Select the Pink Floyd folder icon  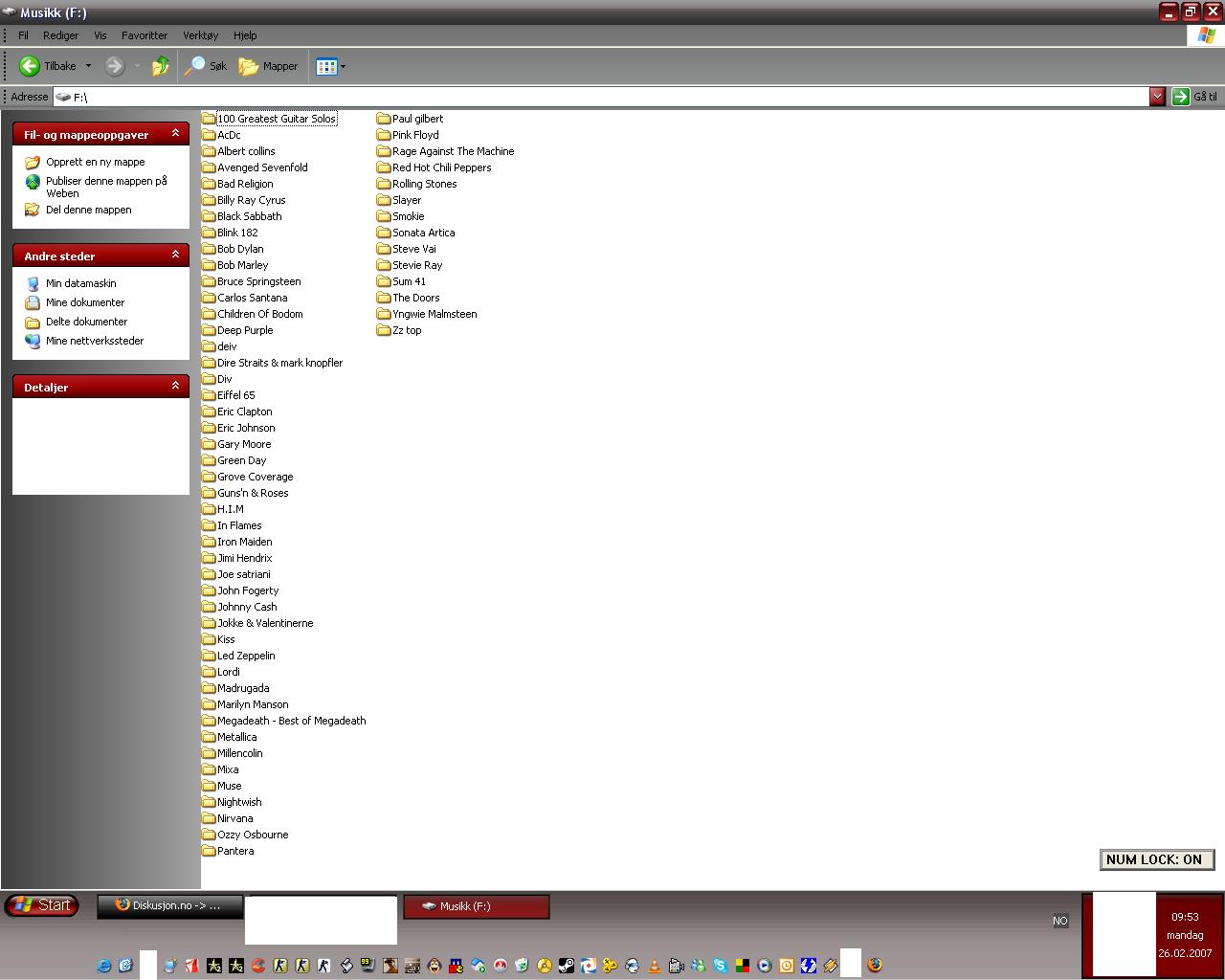[384, 135]
